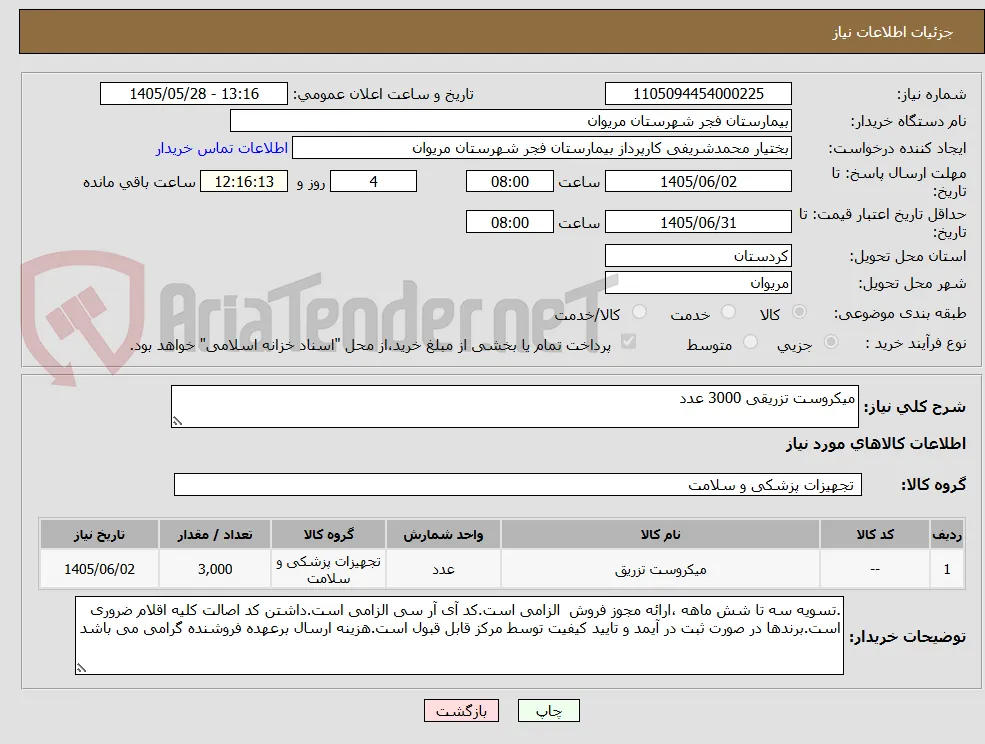The height and width of the screenshot is (744, 985).
Task: Select the کالا radio button
Action: [800, 312]
